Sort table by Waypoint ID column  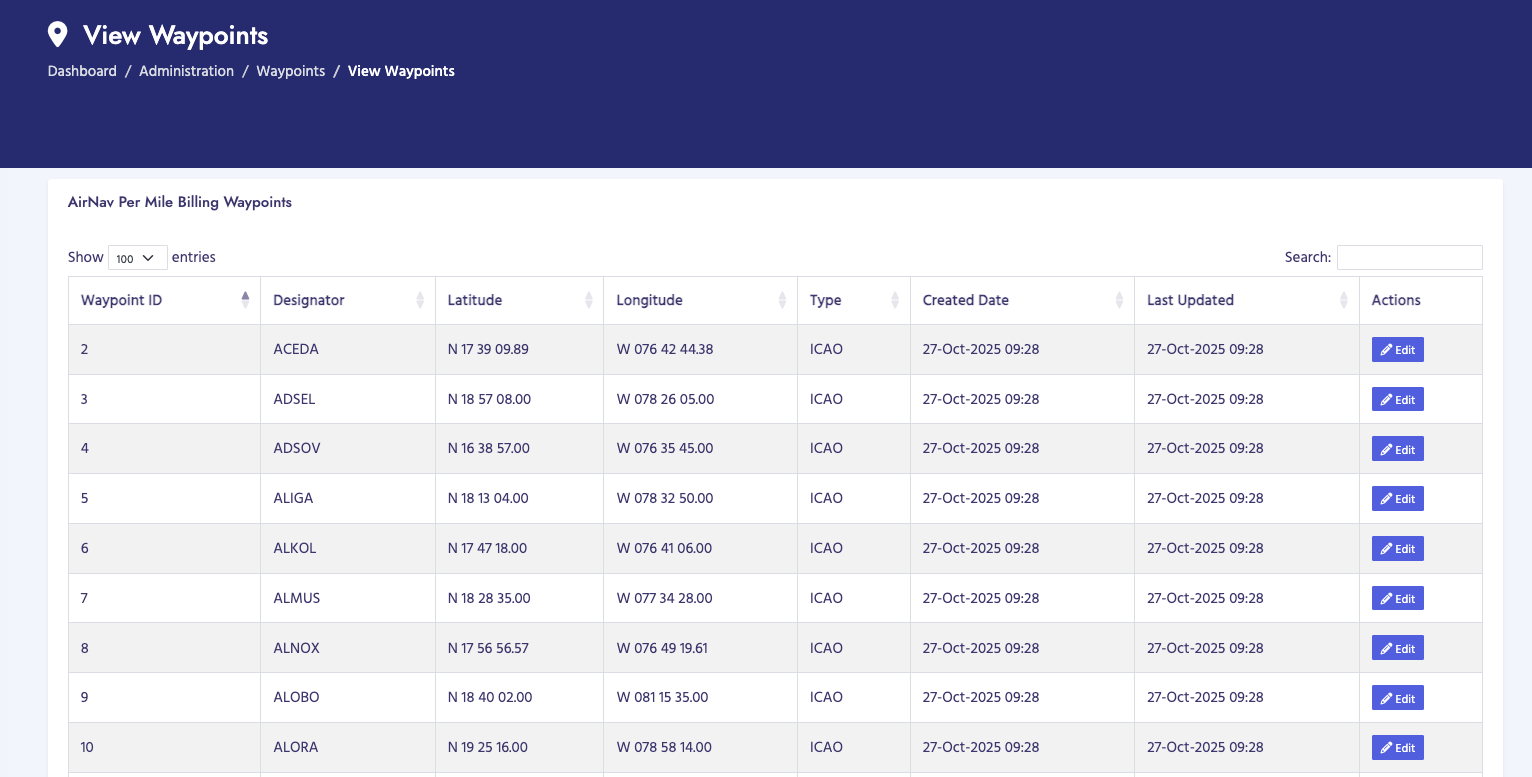click(x=121, y=300)
